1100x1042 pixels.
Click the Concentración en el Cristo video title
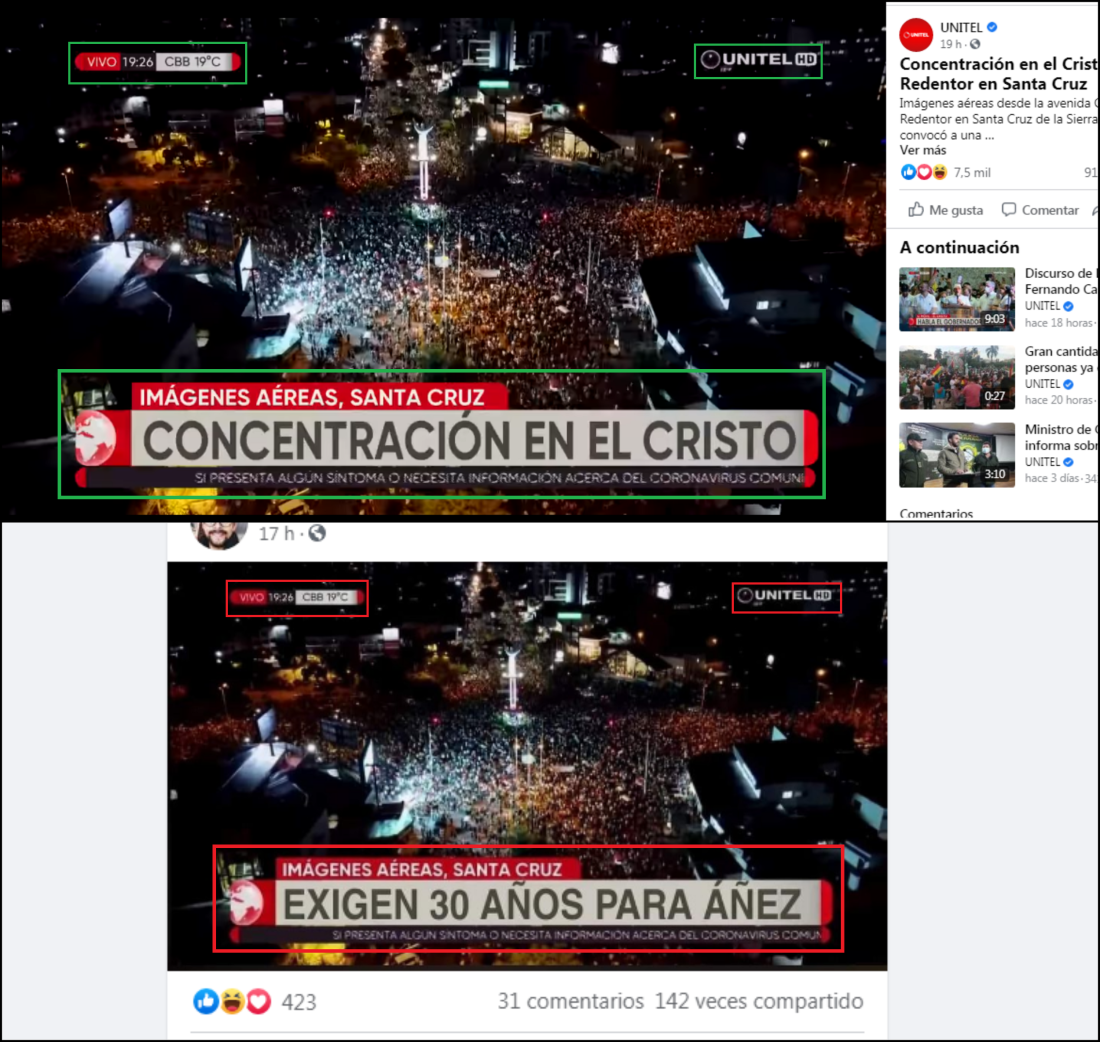click(998, 74)
